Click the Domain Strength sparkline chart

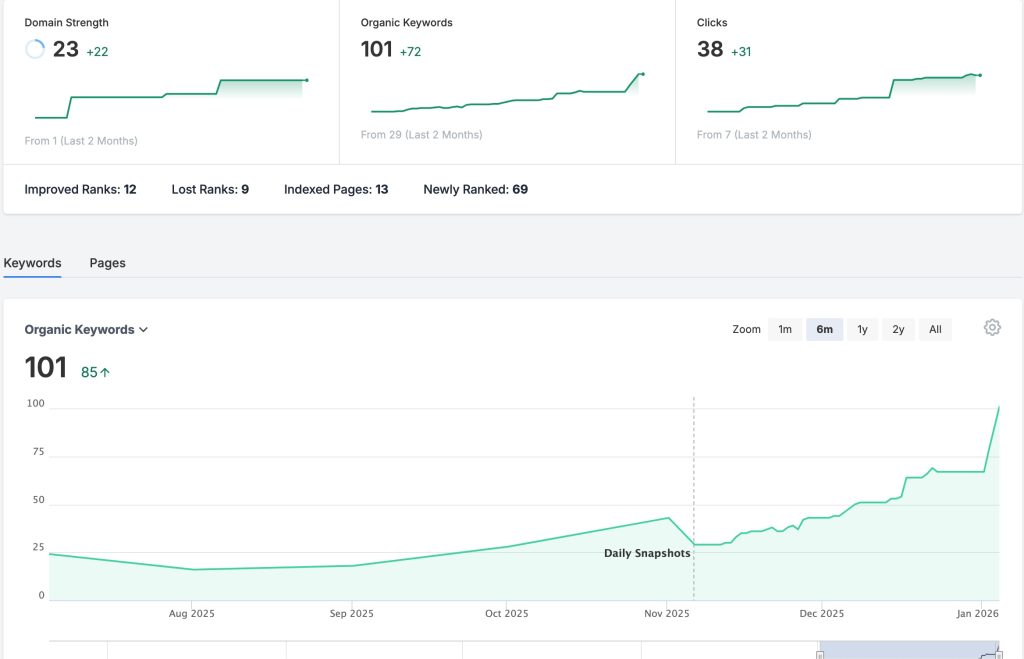click(171, 99)
